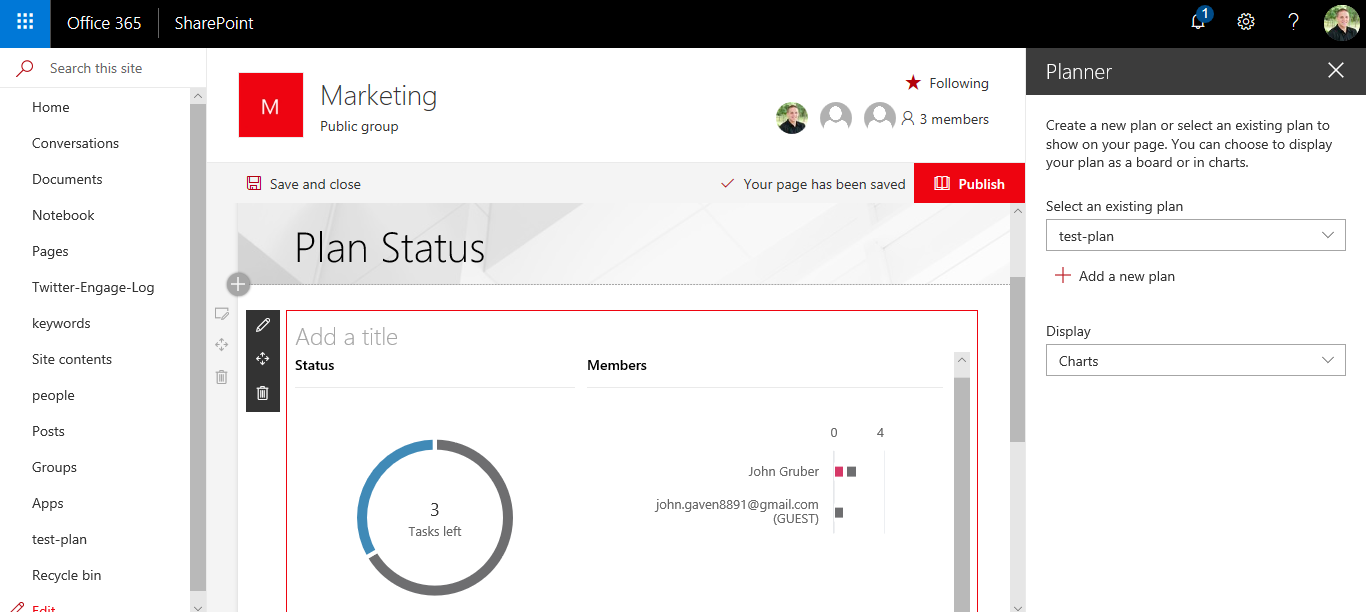Click John Gruber's red bar segment
The width and height of the screenshot is (1366, 612).
(839, 471)
